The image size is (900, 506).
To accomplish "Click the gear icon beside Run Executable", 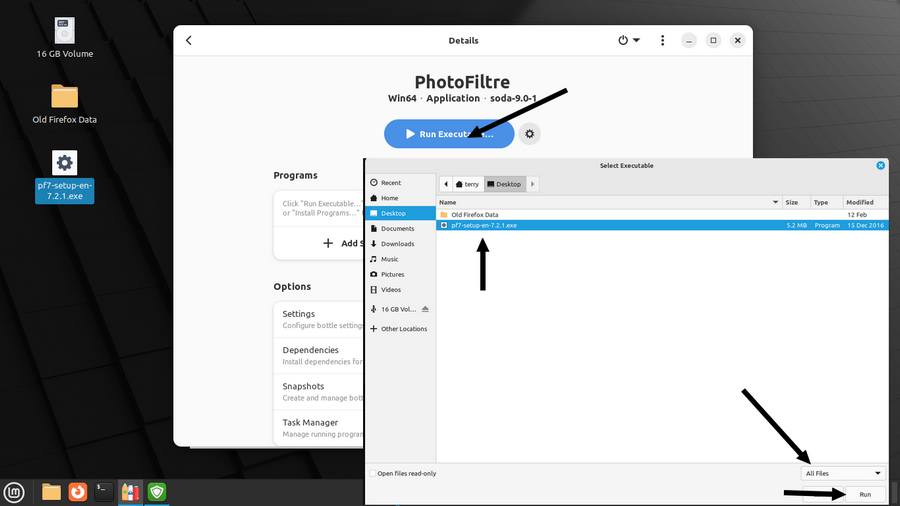I will click(530, 134).
